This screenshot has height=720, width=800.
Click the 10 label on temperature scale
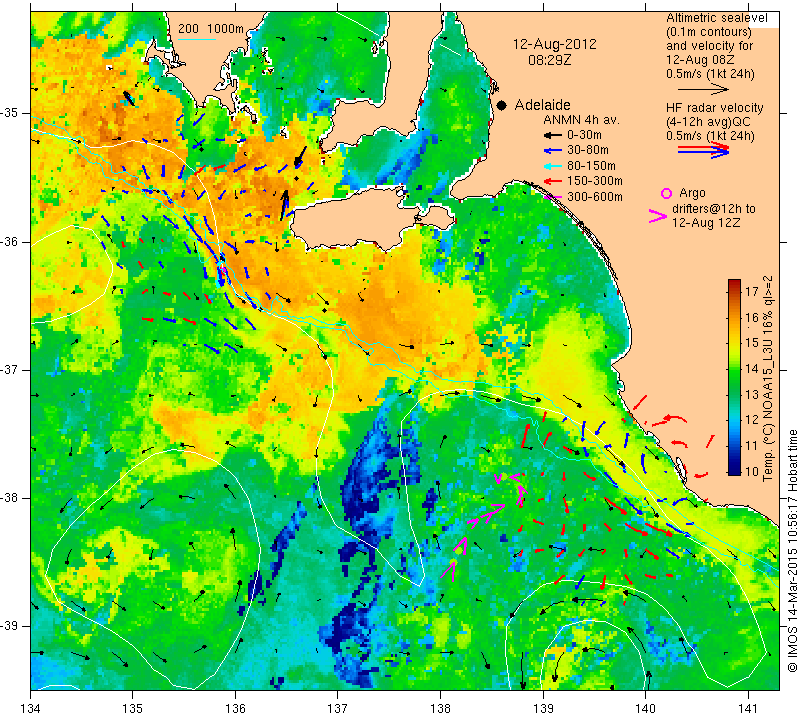point(752,470)
